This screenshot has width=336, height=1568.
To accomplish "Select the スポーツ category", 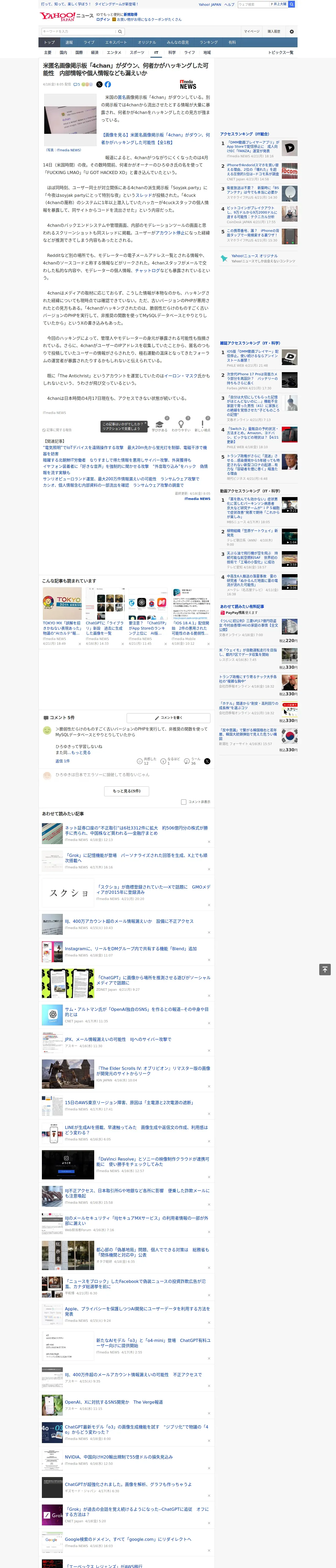I will pyautogui.click(x=137, y=52).
